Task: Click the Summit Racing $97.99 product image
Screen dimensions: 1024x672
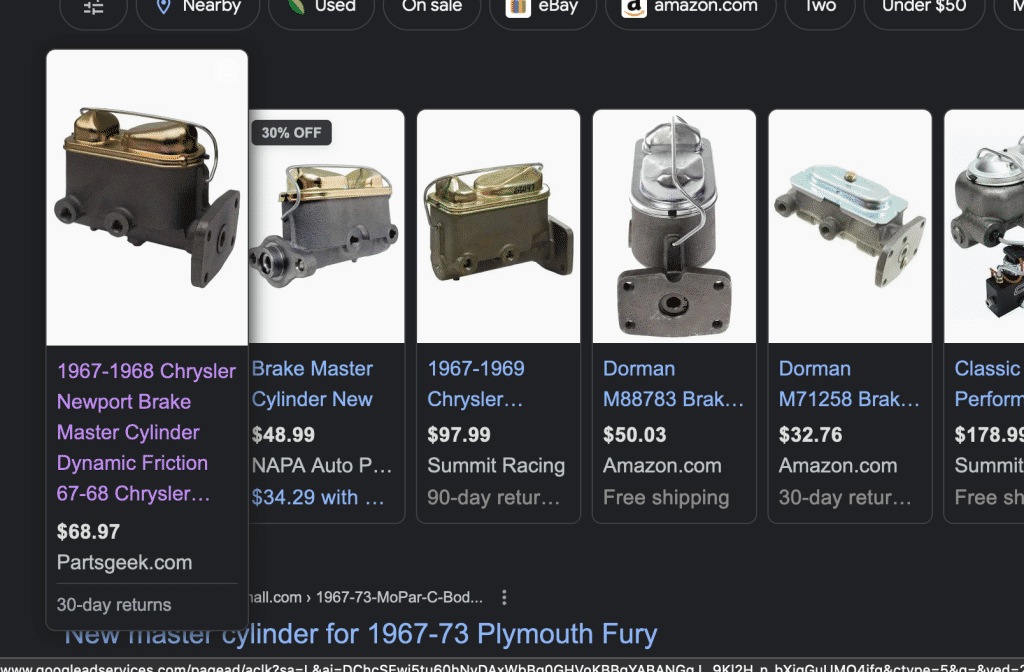Action: coord(498,226)
